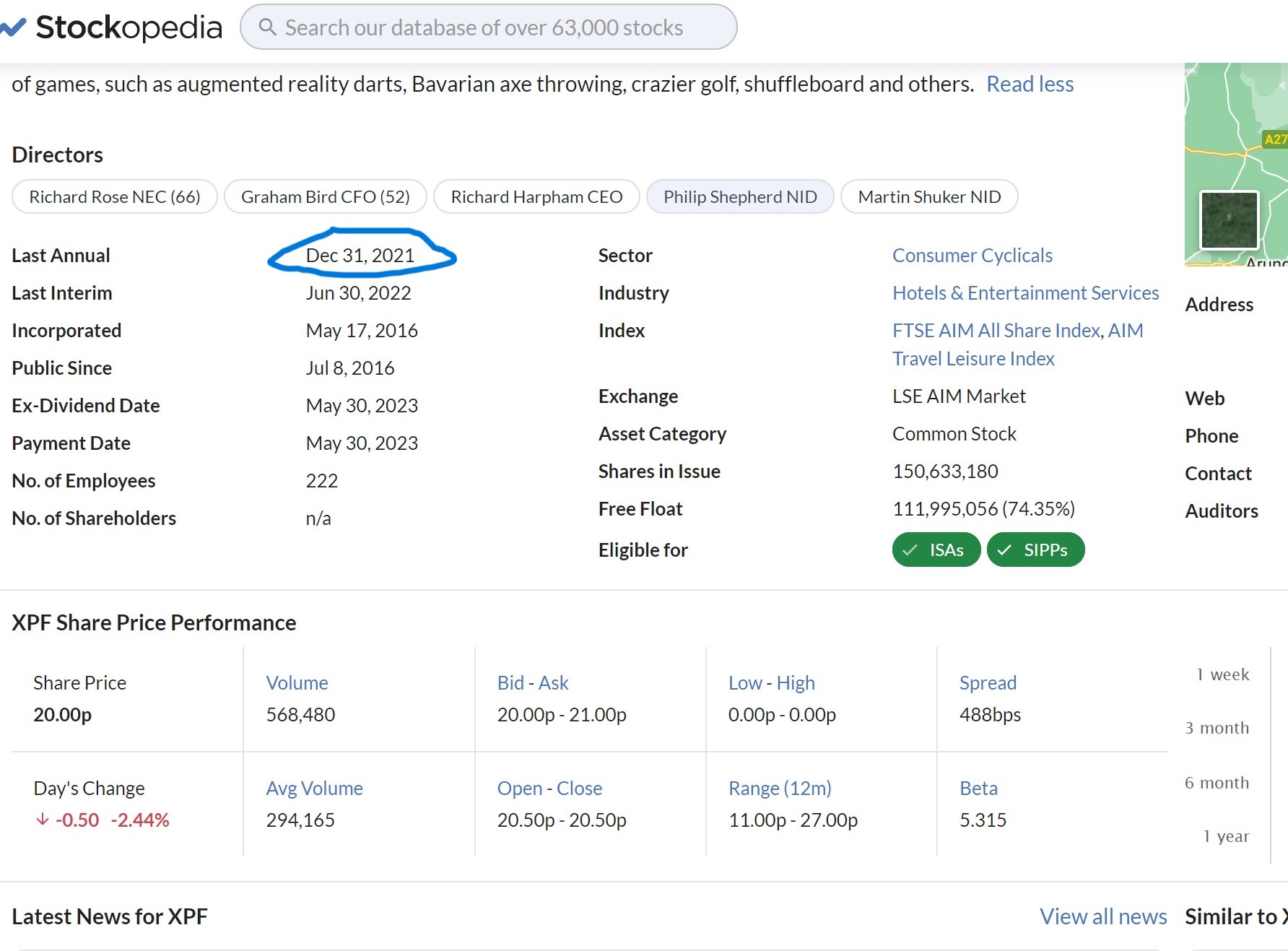The image size is (1288, 951).
Task: Click the volume value 568,480
Action: tap(300, 714)
